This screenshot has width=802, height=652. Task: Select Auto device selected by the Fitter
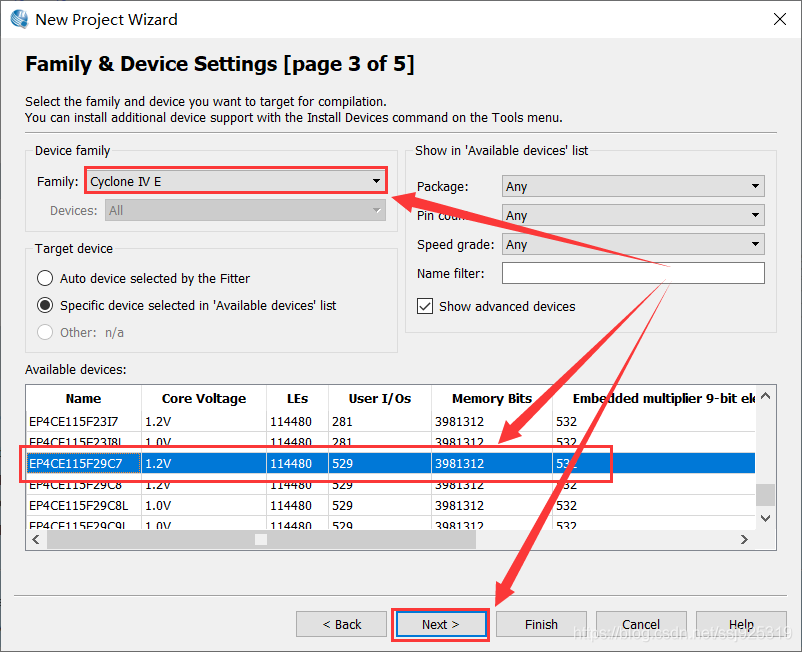click(x=45, y=278)
